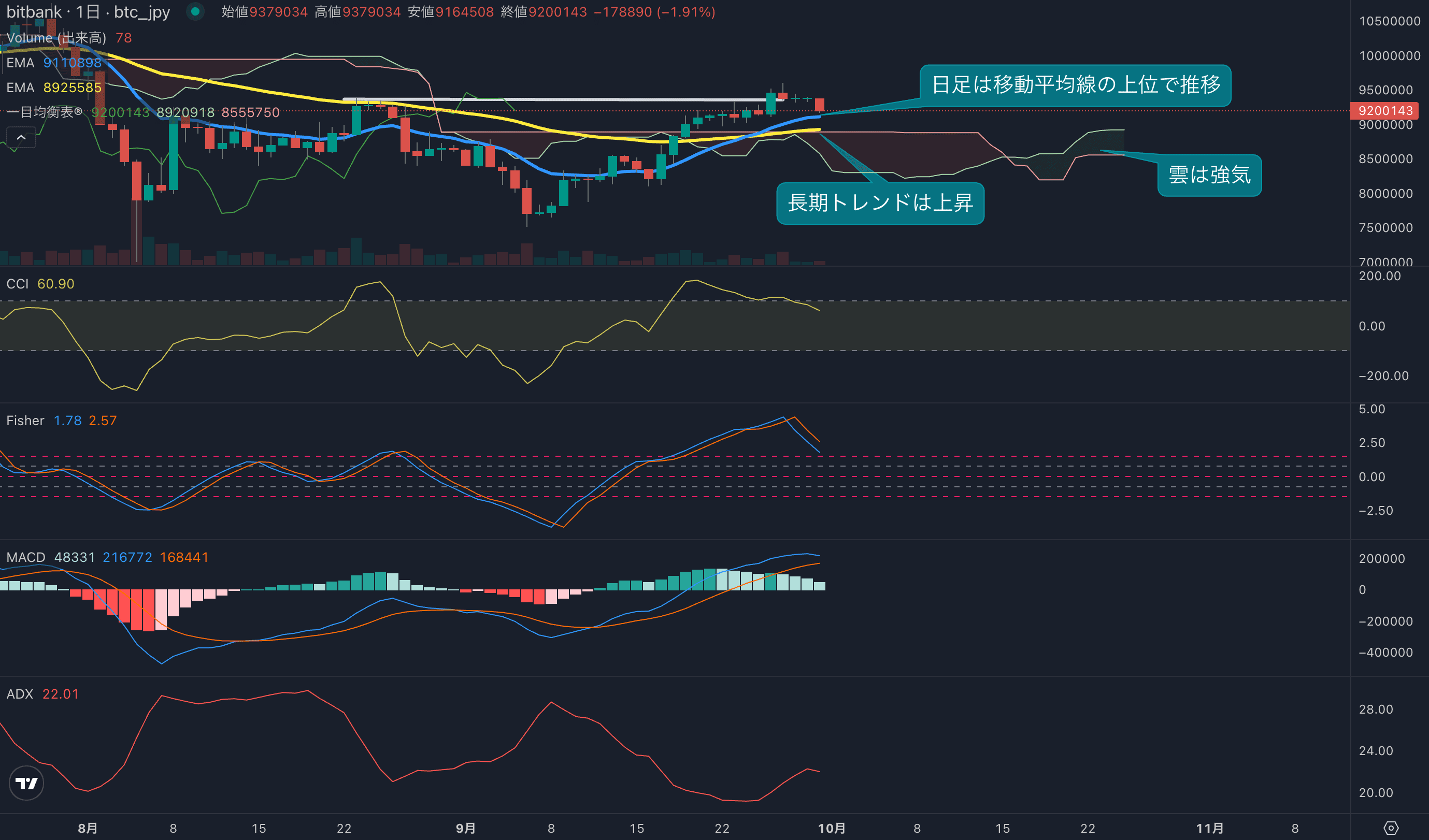Click the yellow EMA 8925585 legend

(54, 88)
